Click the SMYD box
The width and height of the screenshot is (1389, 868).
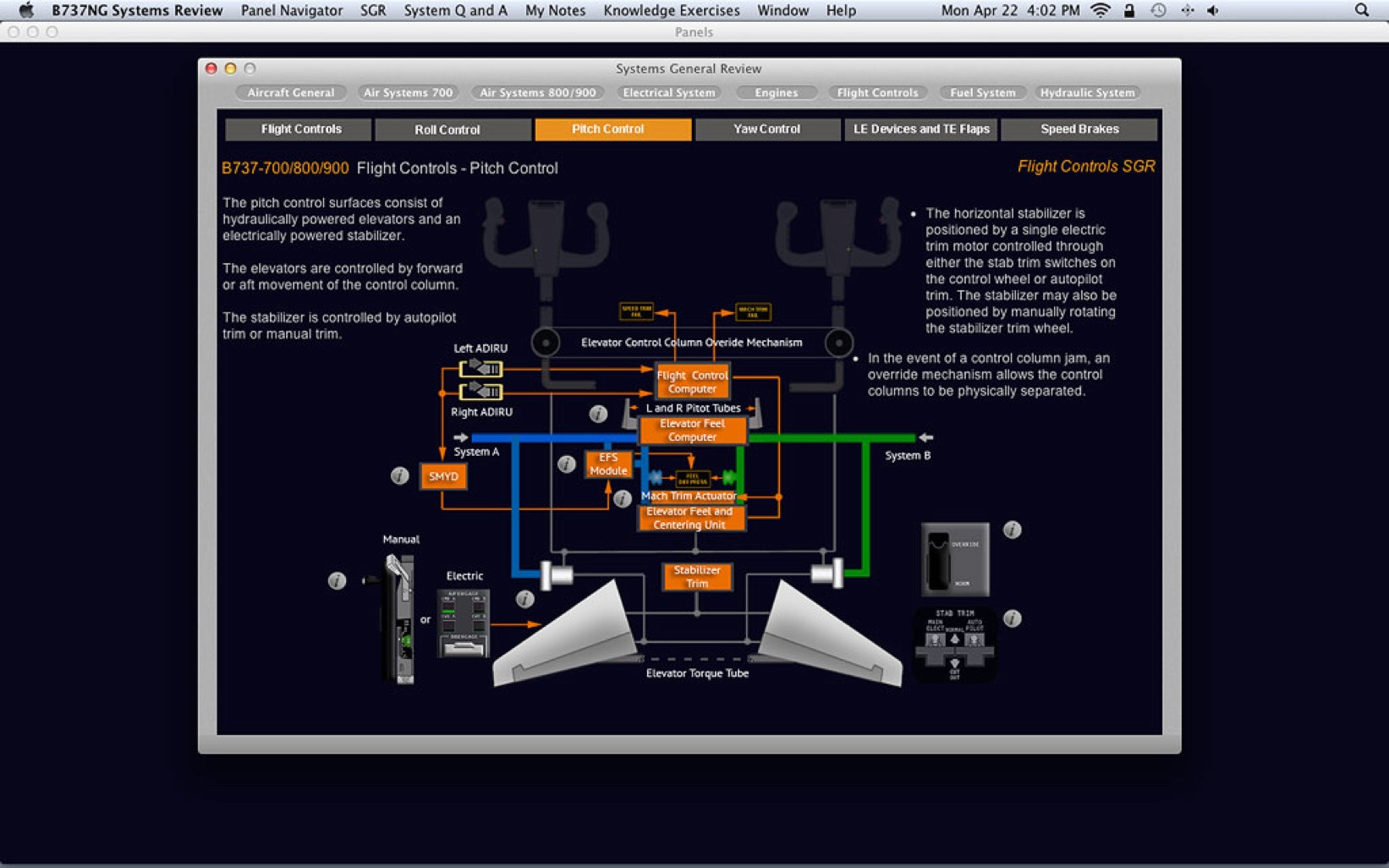click(443, 476)
